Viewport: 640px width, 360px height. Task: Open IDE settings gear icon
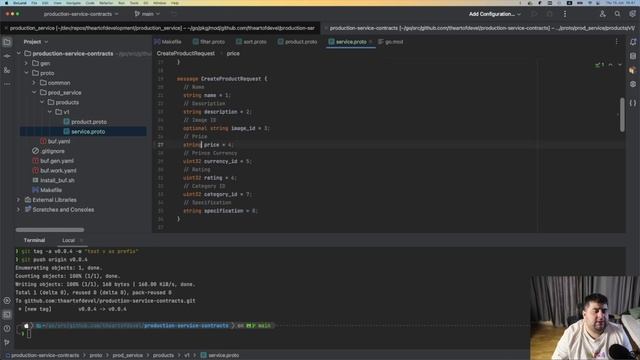click(632, 14)
